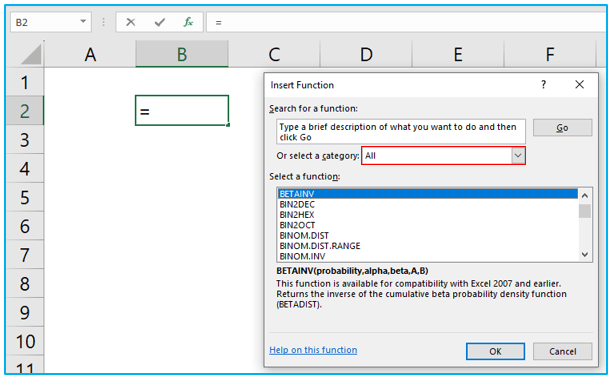This screenshot has height=380, width=613.
Task: Click into the formula bar
Action: click(x=407, y=22)
